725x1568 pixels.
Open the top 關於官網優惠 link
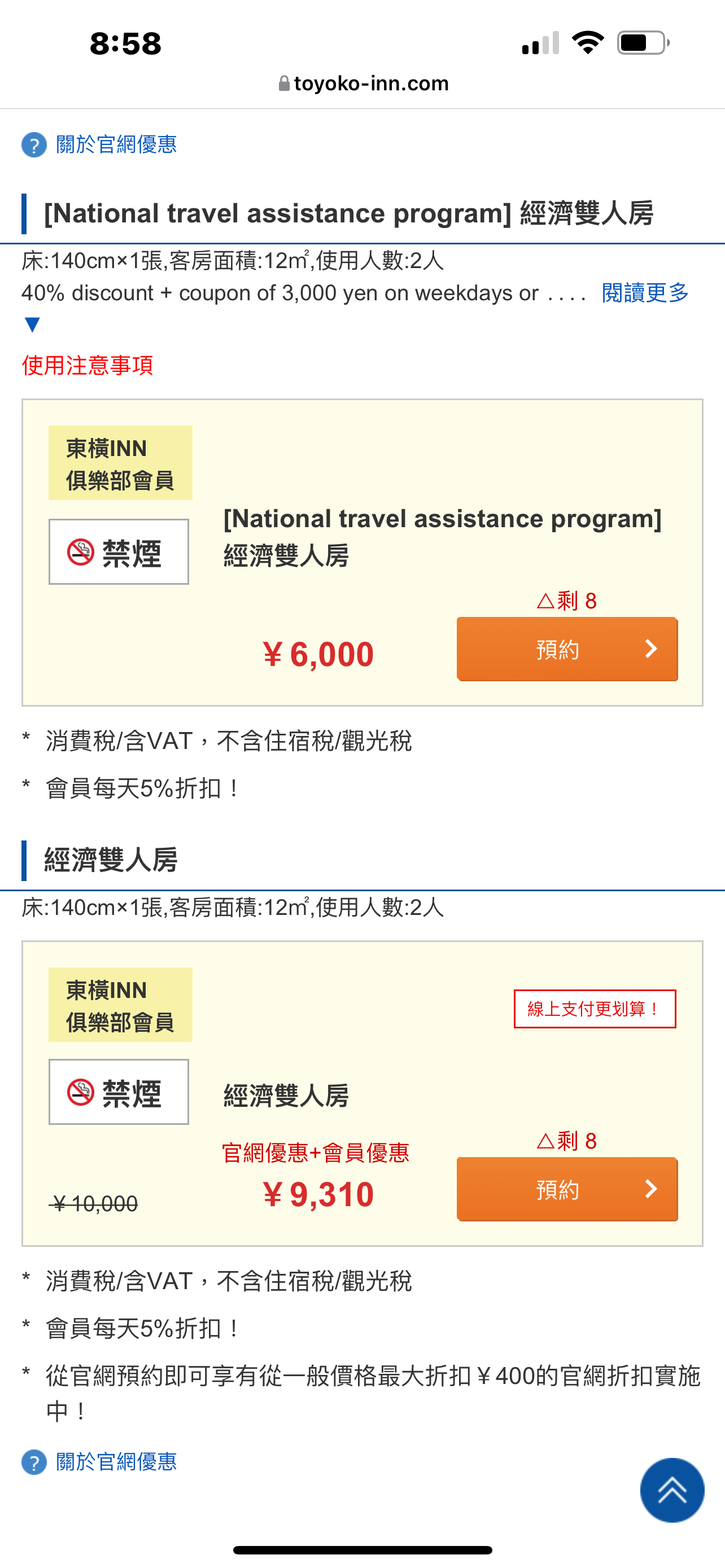tap(116, 145)
